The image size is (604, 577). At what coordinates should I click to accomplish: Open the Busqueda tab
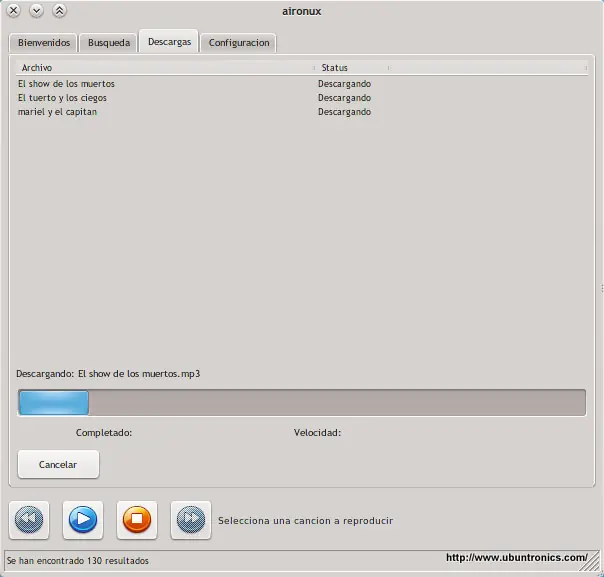click(109, 42)
